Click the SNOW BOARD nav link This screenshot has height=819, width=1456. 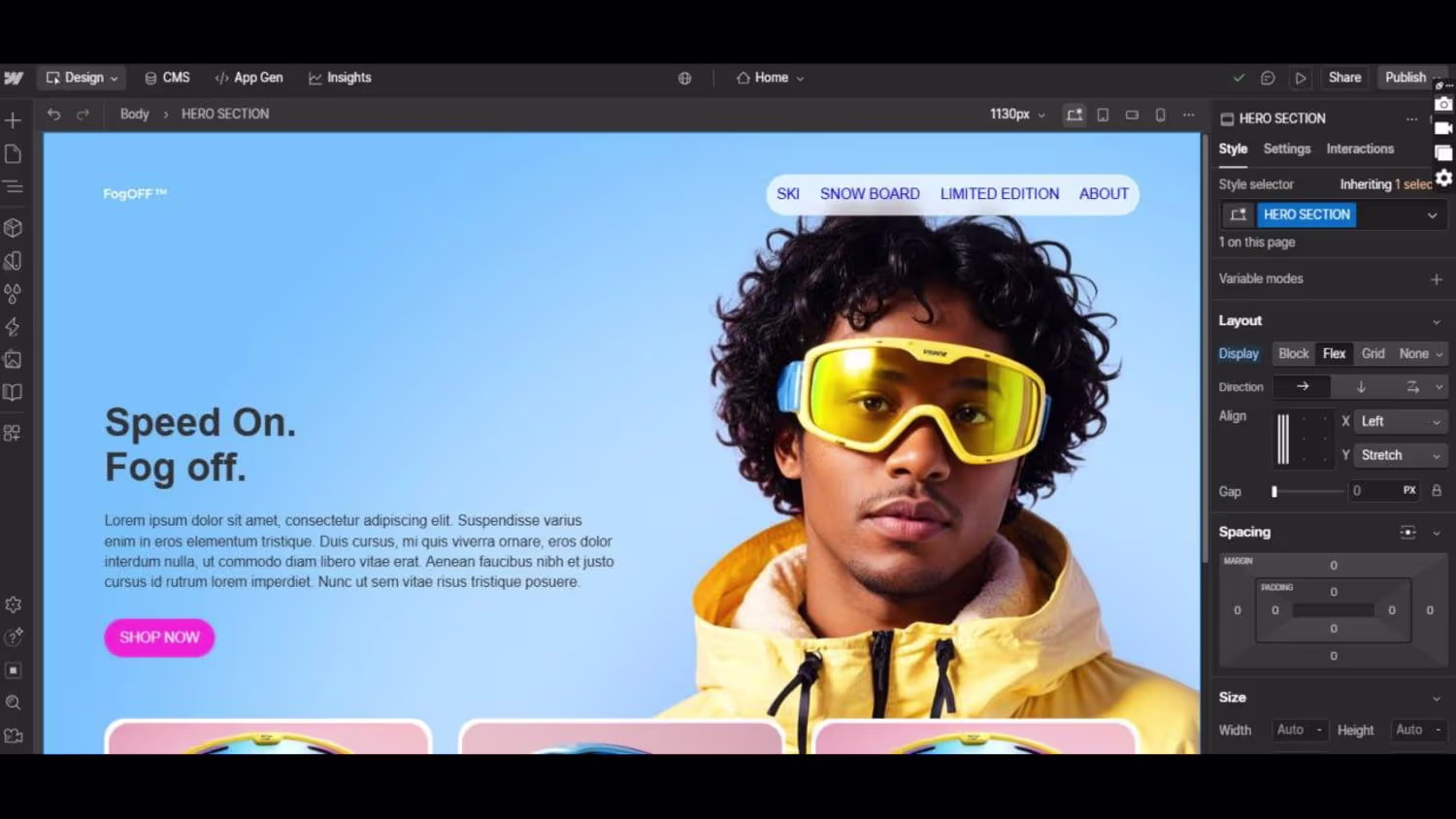(870, 194)
